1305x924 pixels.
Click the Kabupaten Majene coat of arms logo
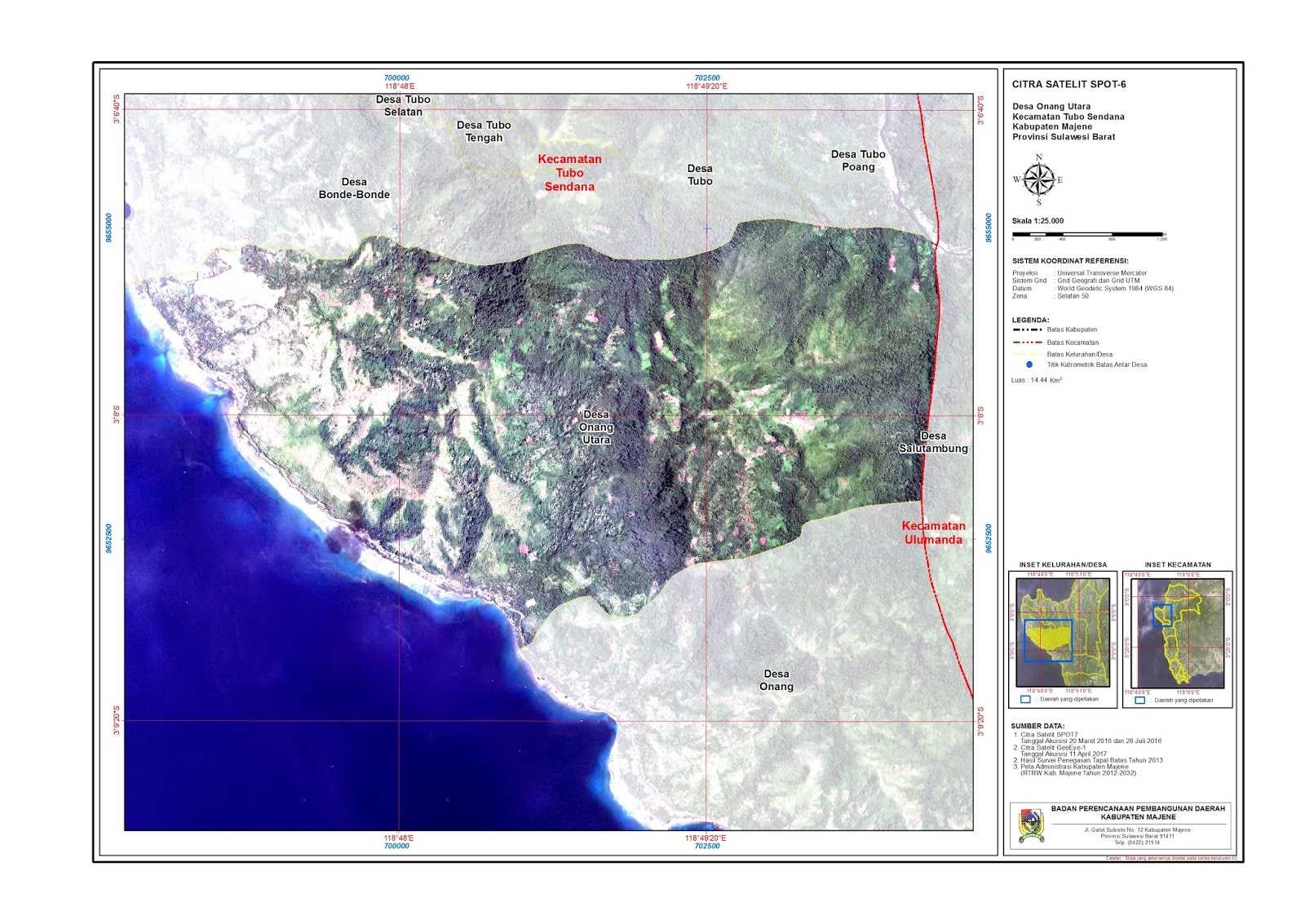pyautogui.click(x=1030, y=825)
